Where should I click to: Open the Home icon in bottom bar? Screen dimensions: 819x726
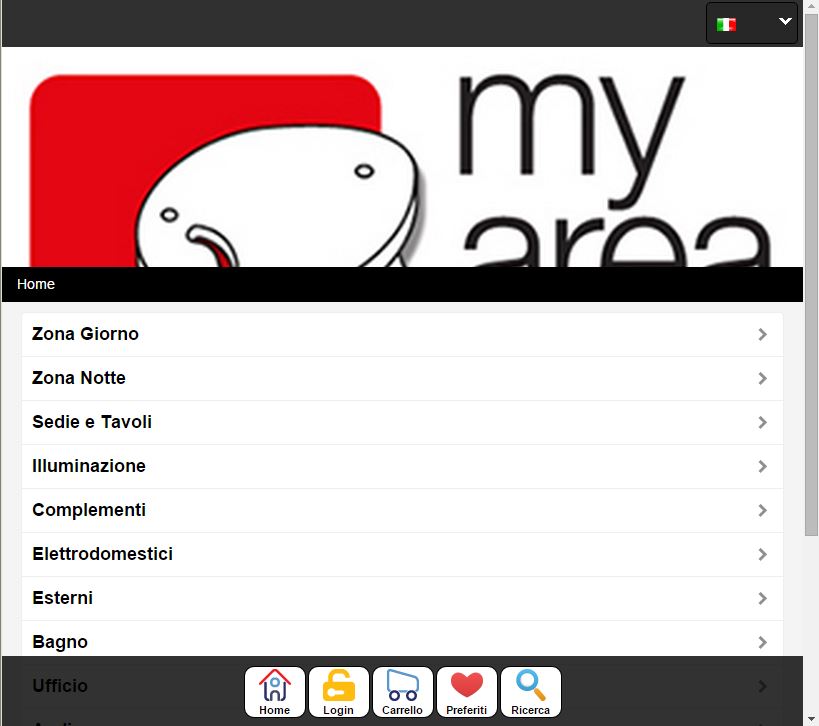(274, 692)
